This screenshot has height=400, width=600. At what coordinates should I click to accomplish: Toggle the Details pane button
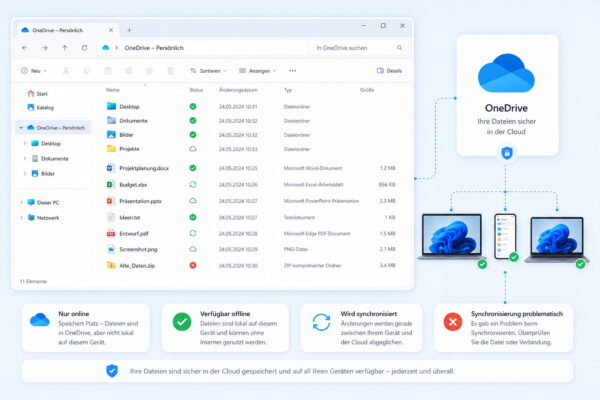click(390, 71)
